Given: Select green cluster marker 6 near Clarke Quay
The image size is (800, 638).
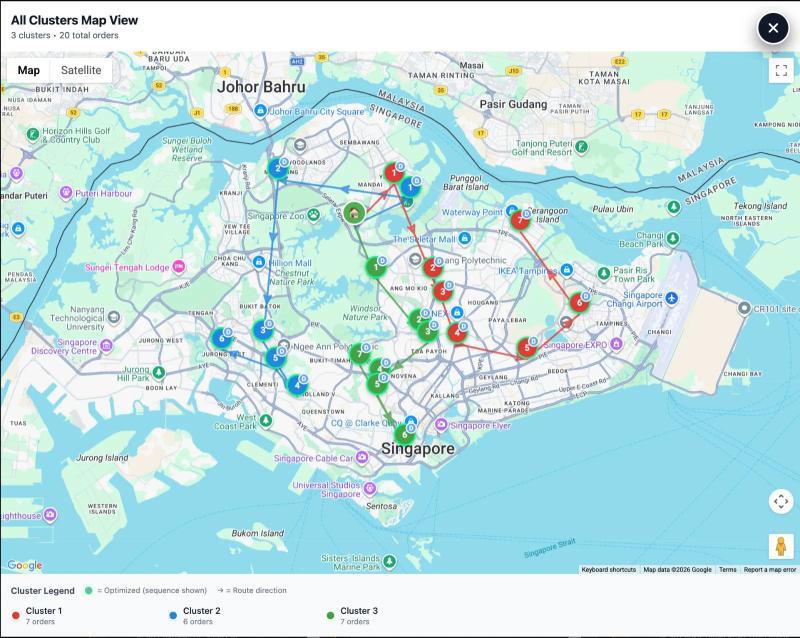Looking at the screenshot, I should pyautogui.click(x=405, y=435).
